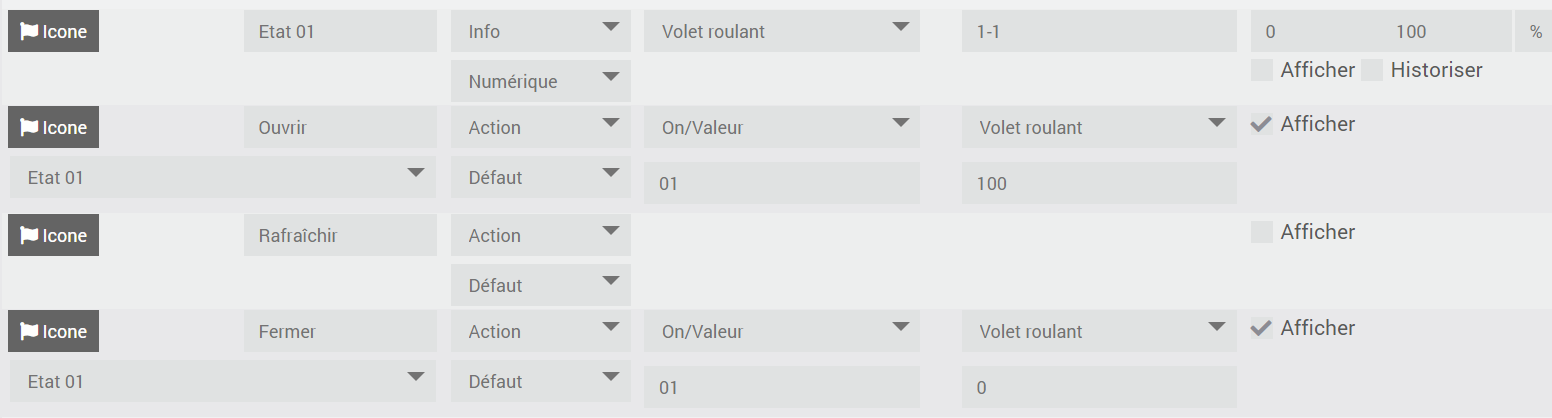Click the Ouvrir command name field
This screenshot has height=418, width=1552.
tap(340, 128)
